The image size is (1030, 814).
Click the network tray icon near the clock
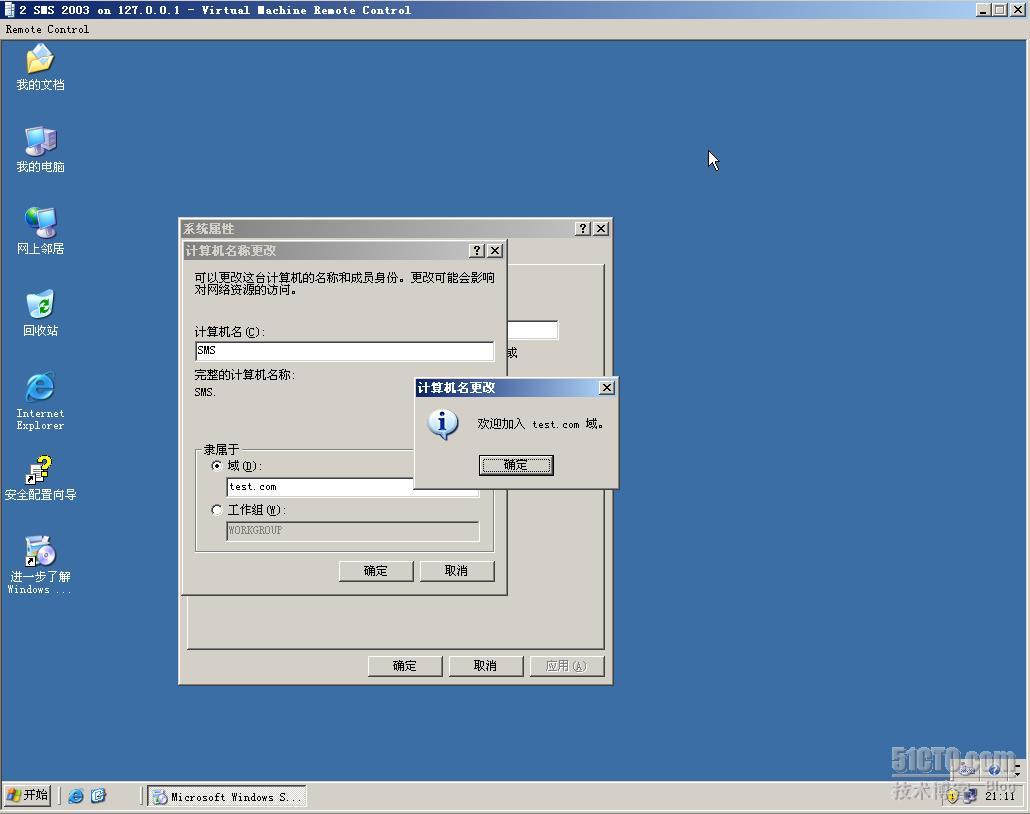pyautogui.click(x=971, y=796)
